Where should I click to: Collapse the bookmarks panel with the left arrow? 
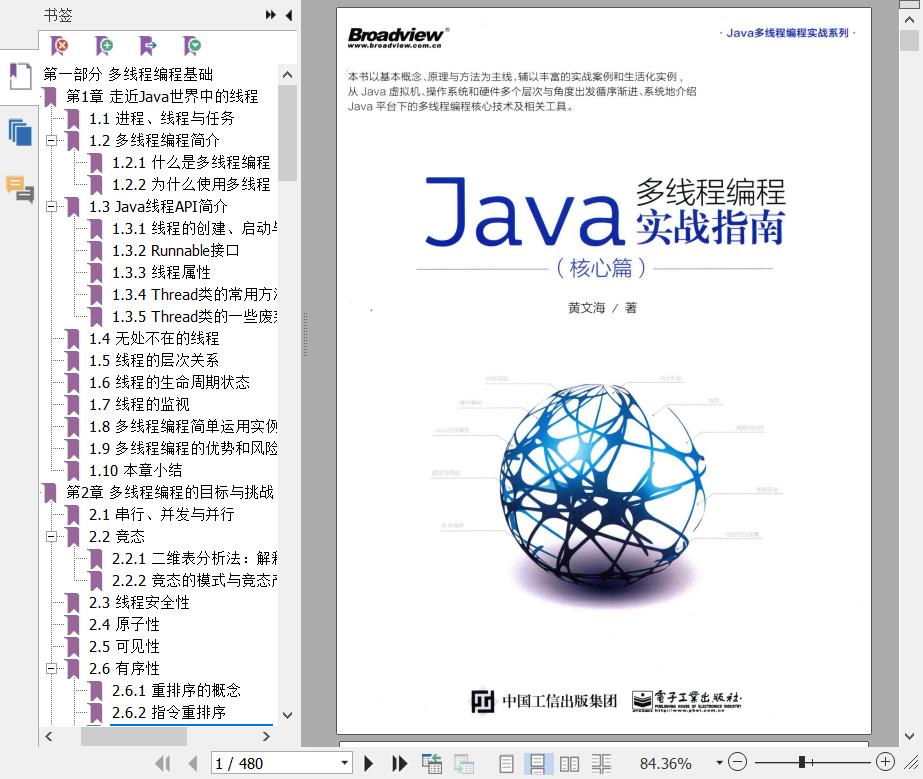pos(289,15)
